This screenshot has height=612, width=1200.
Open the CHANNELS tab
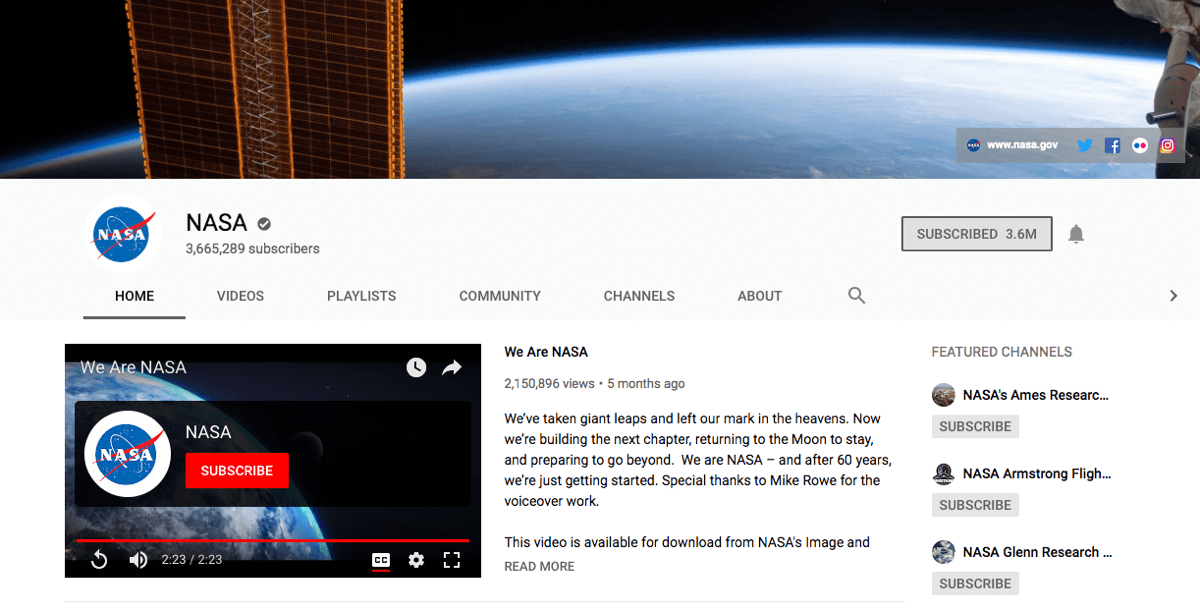coord(639,296)
